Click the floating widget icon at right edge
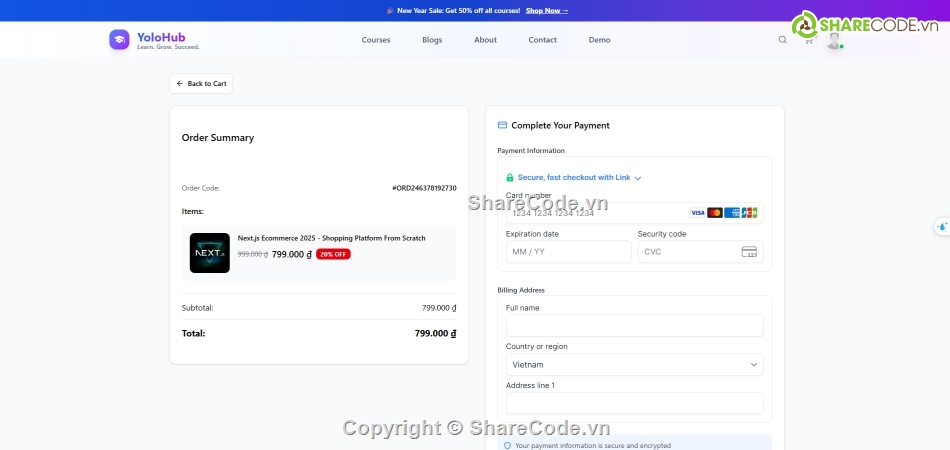Image resolution: width=950 pixels, height=450 pixels. click(x=941, y=226)
